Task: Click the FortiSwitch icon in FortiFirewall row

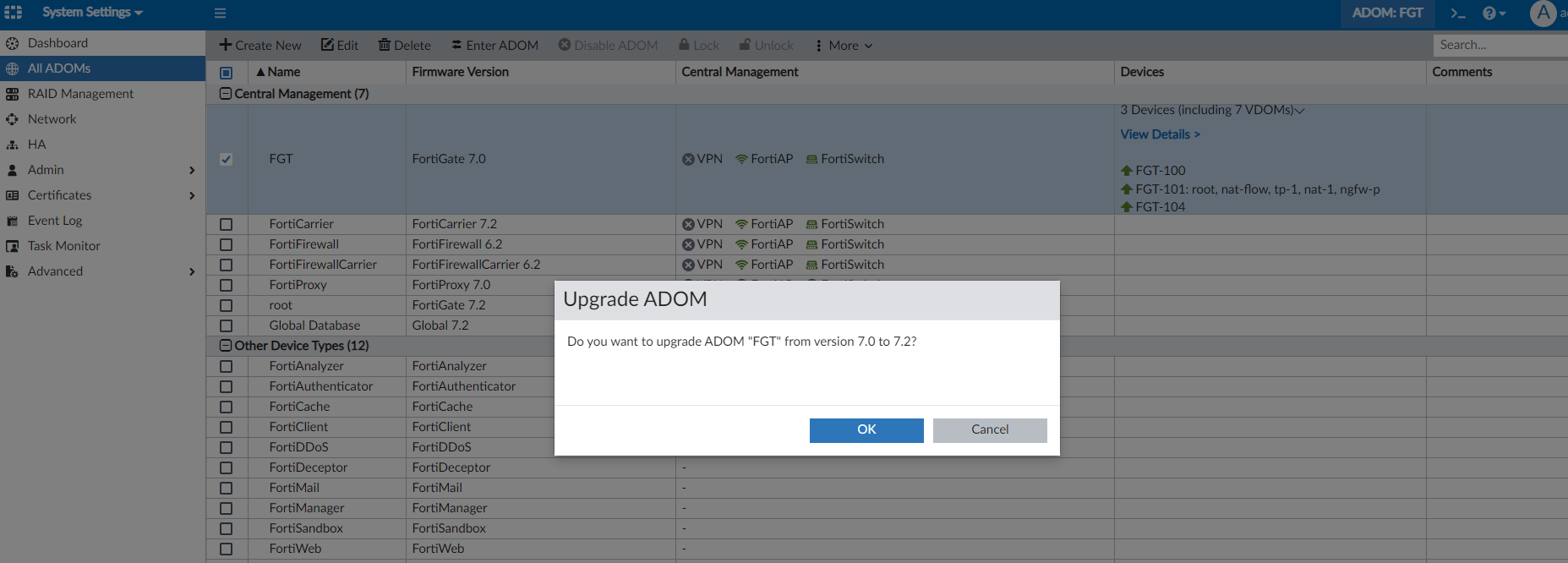Action: [x=811, y=244]
